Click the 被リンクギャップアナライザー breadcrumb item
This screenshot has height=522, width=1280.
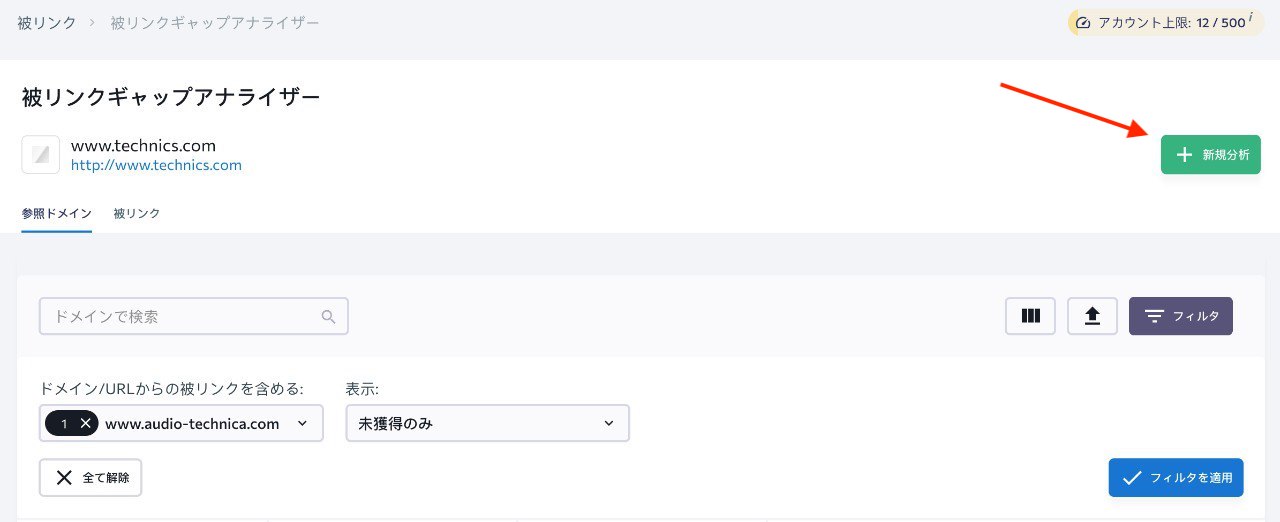[215, 22]
